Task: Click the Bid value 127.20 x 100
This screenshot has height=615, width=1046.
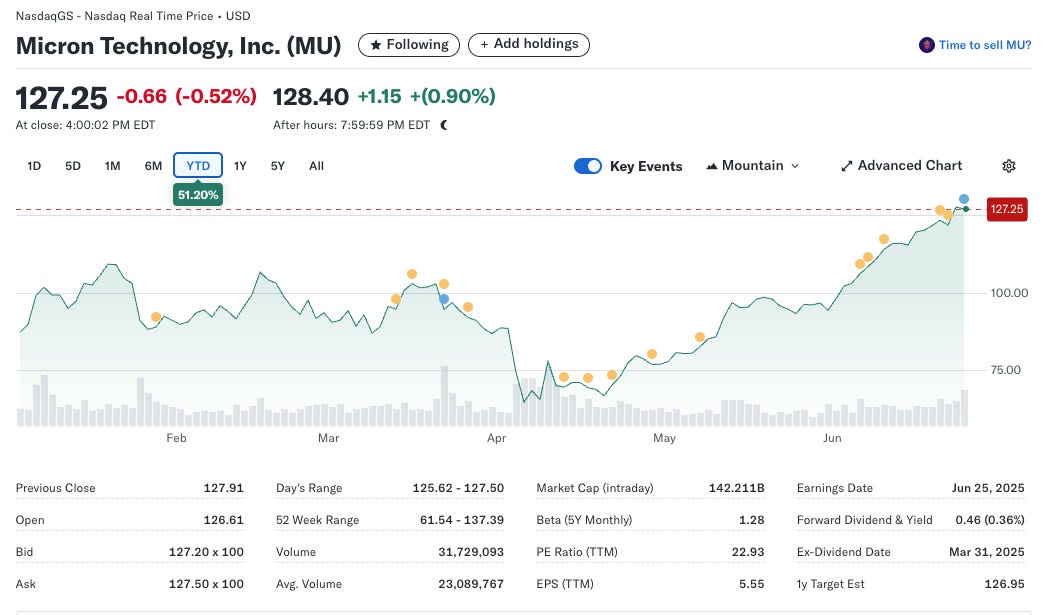Action: 206,552
